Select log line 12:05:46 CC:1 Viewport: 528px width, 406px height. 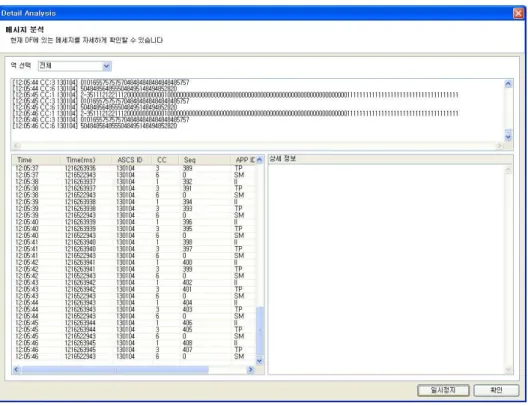[x=236, y=113]
